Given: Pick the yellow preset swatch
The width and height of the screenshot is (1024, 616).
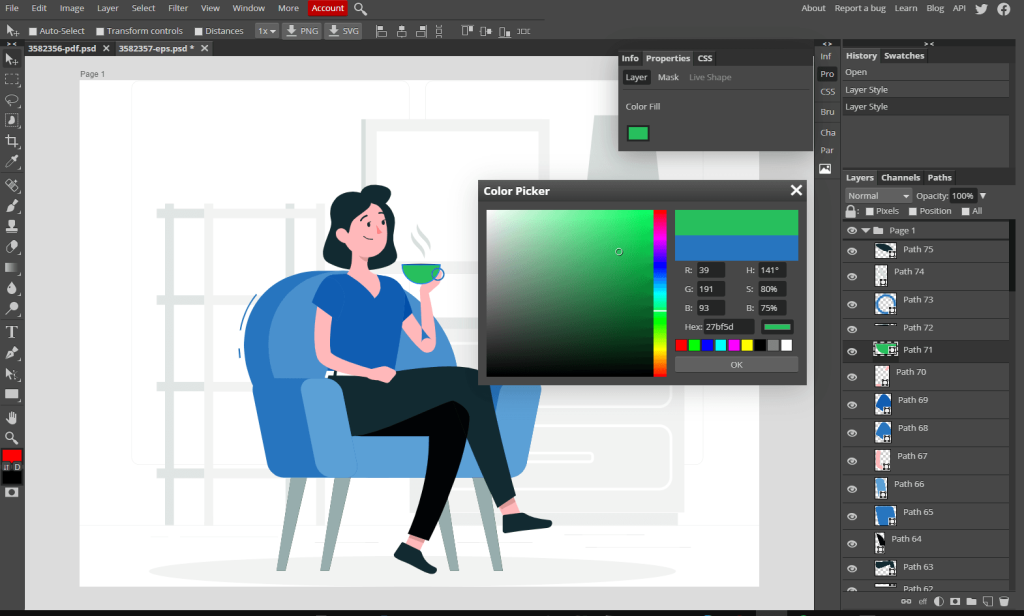Looking at the screenshot, I should point(747,346).
